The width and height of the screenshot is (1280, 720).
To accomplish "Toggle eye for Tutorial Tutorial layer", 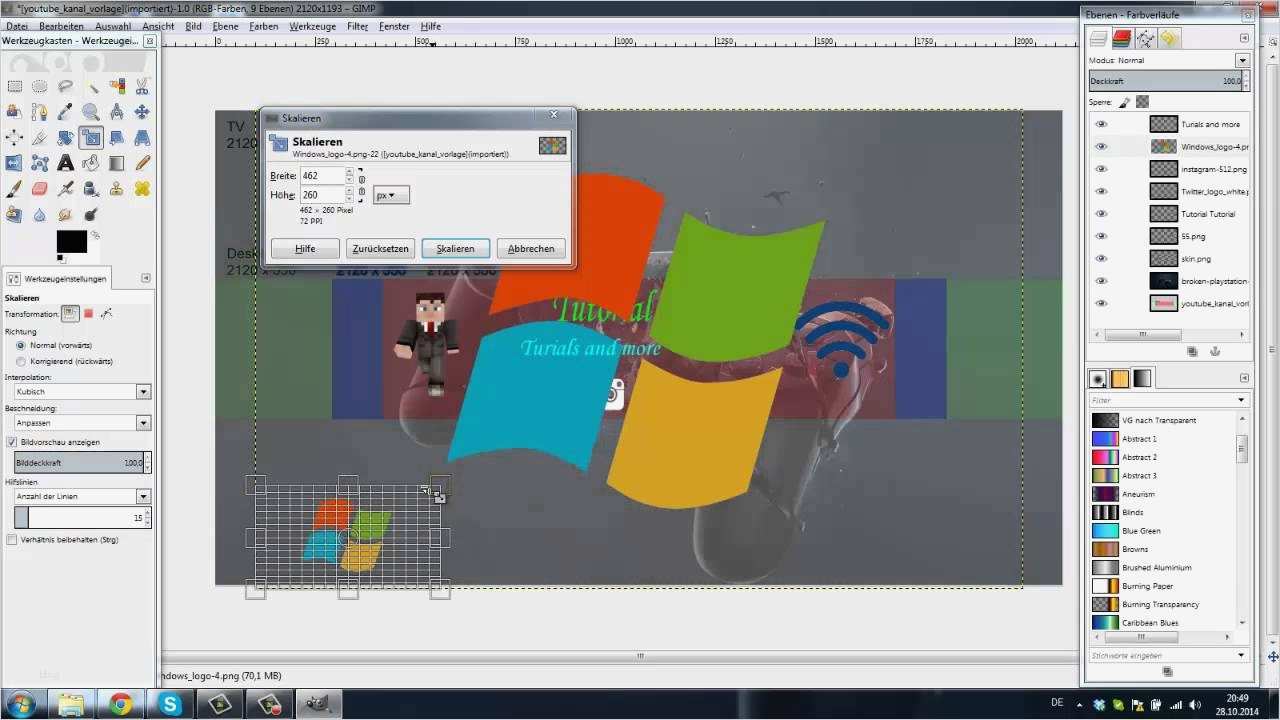I will tap(1101, 214).
